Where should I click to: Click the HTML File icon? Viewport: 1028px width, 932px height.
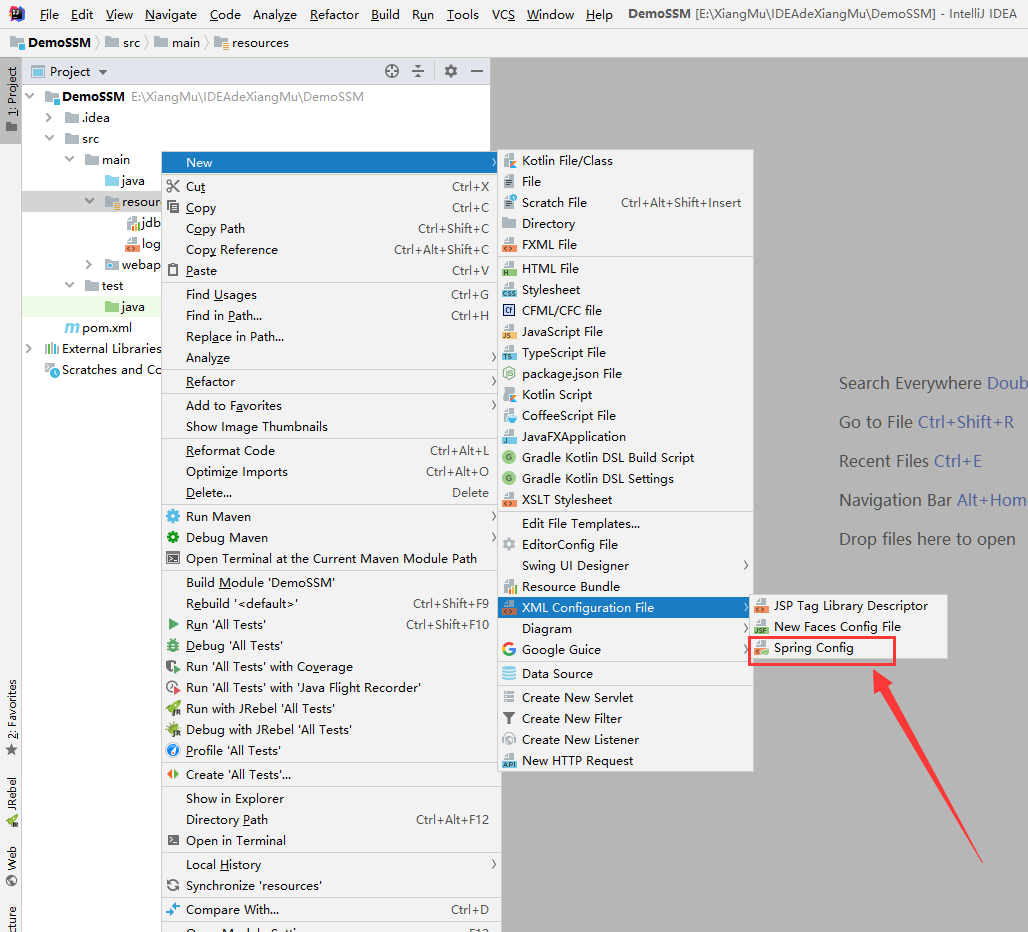509,269
